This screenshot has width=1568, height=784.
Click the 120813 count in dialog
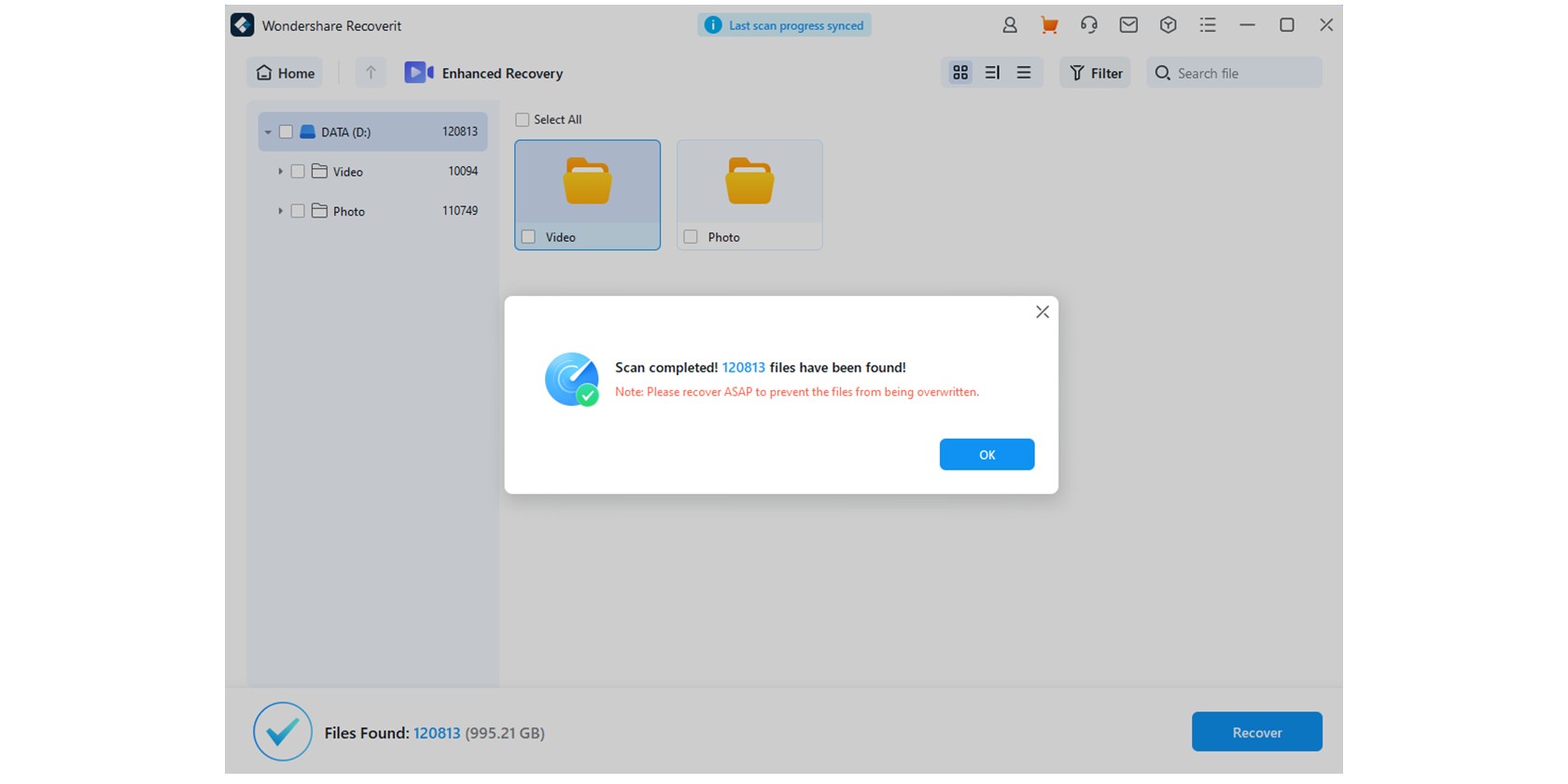pos(743,368)
